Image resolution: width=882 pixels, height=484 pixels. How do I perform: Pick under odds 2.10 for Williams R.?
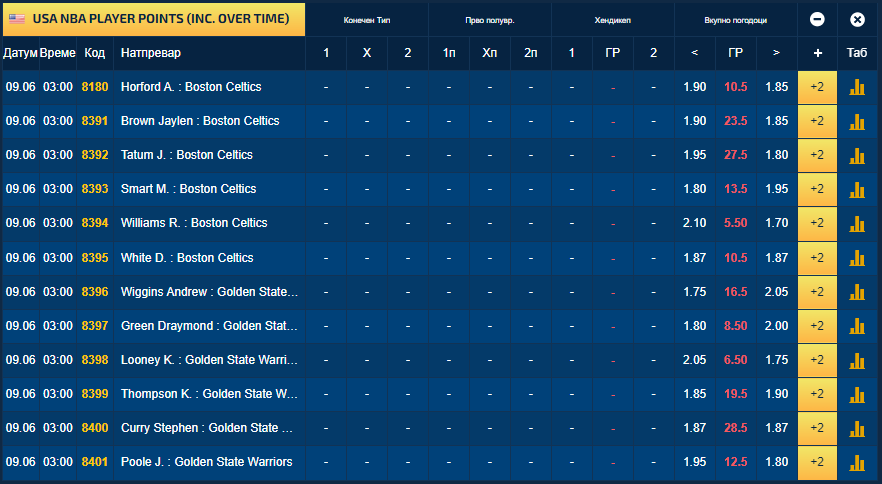coord(695,223)
